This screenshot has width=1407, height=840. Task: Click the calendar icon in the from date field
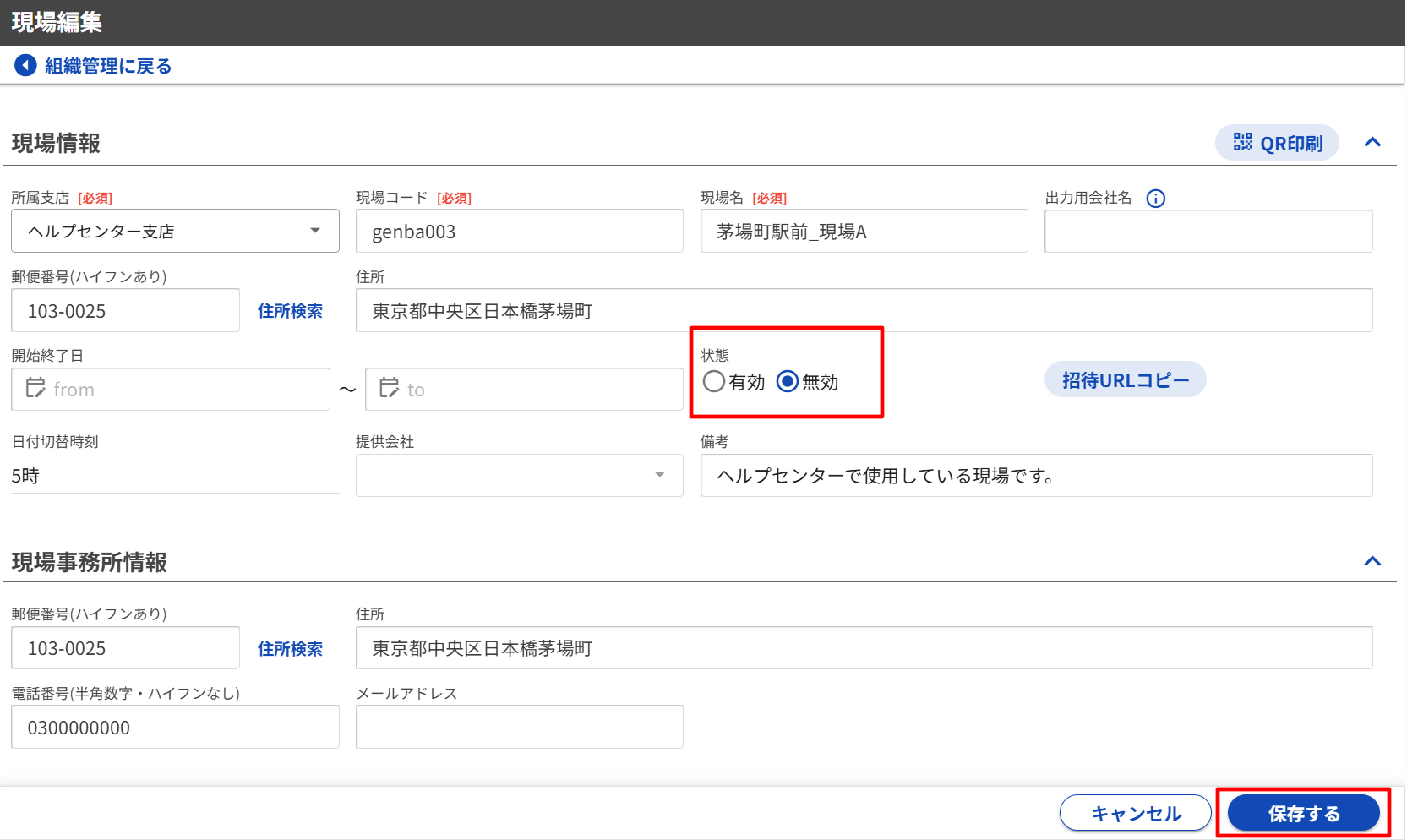point(35,389)
